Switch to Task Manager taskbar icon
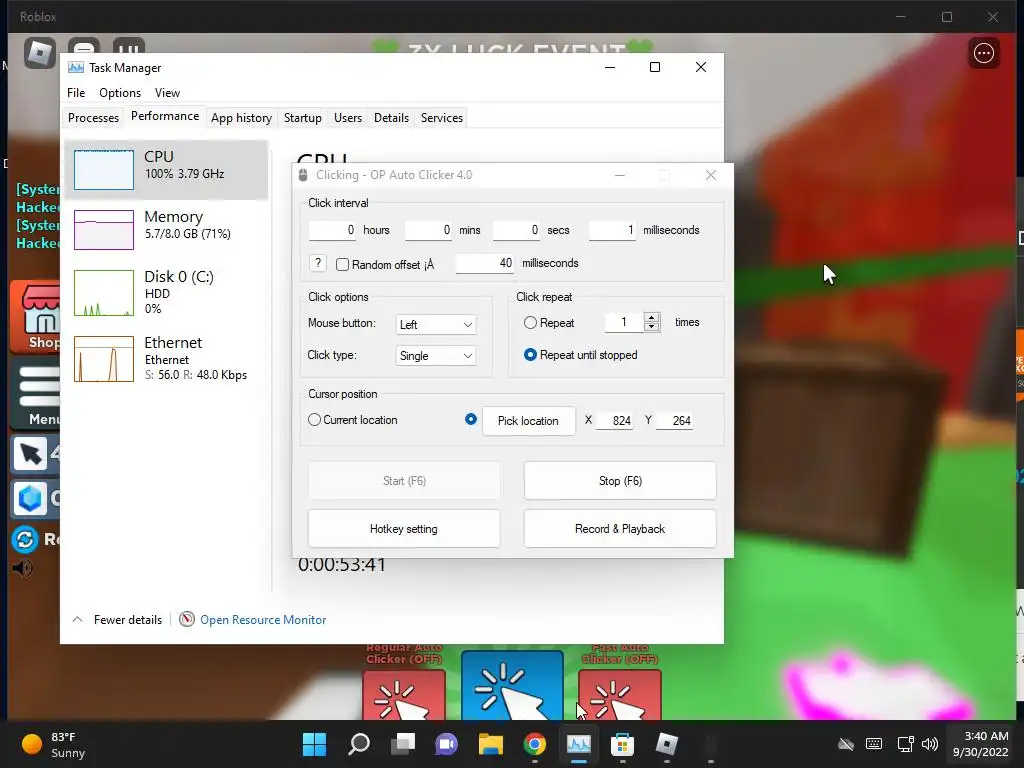The width and height of the screenshot is (1024, 768). (x=579, y=744)
